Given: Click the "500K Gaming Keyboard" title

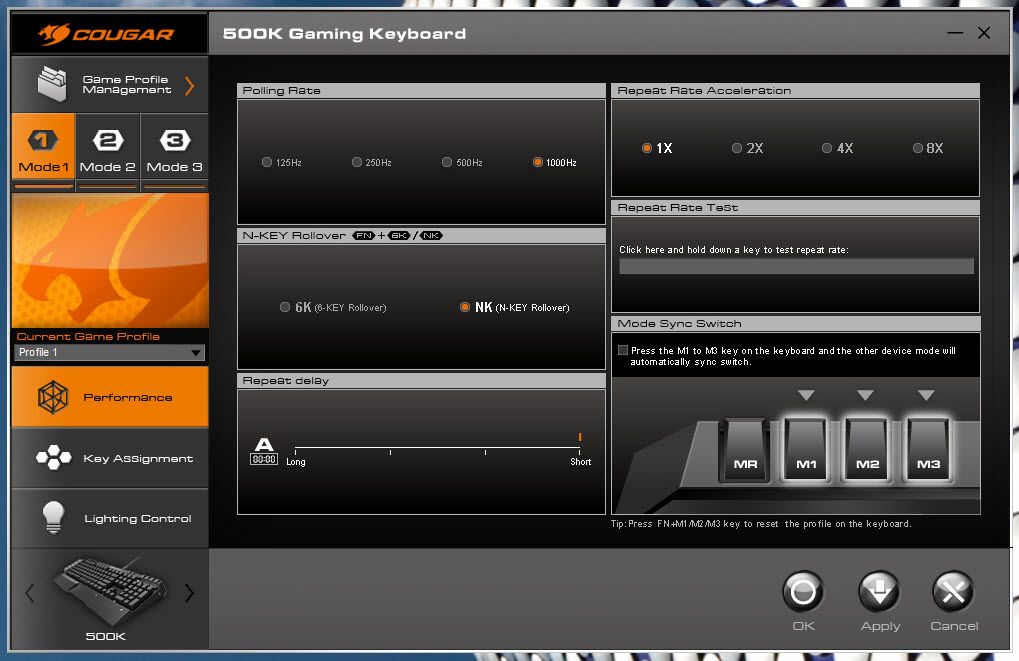Looking at the screenshot, I should point(344,34).
